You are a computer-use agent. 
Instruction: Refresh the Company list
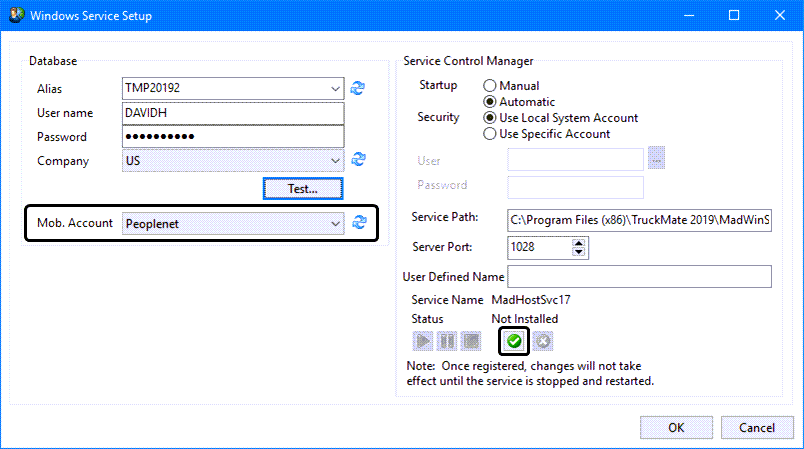[x=358, y=159]
